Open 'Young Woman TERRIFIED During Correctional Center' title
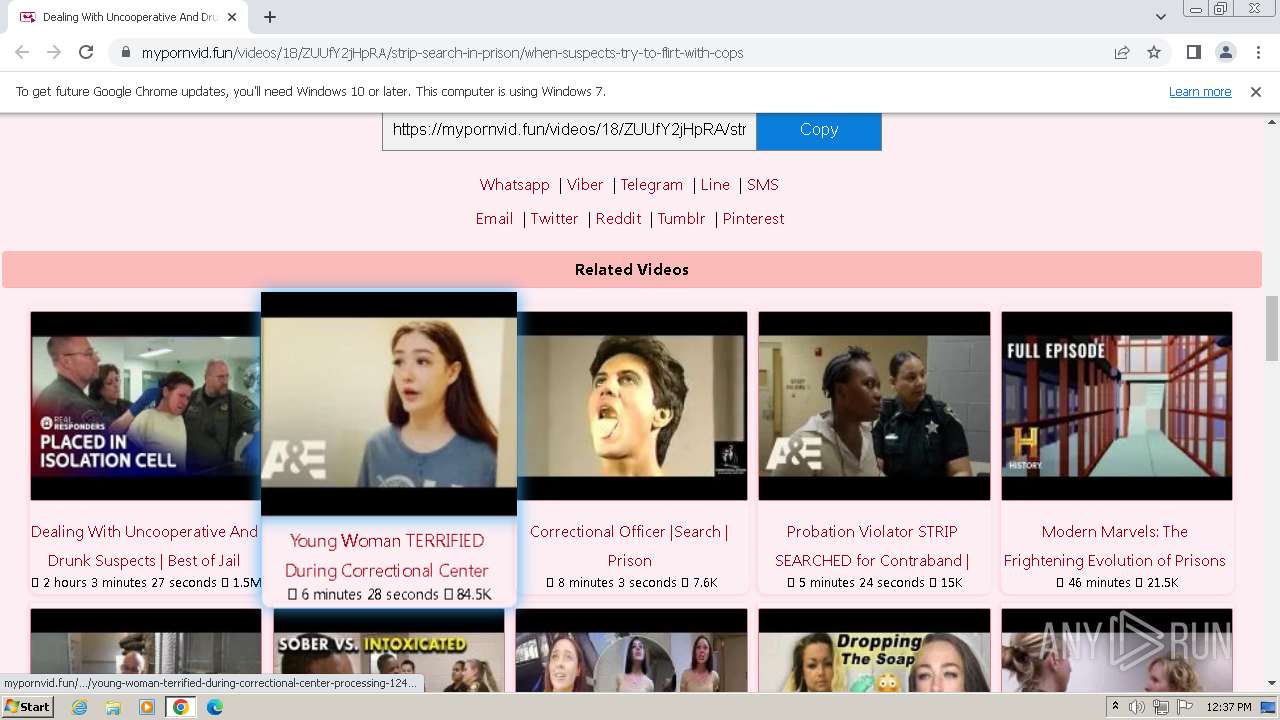Viewport: 1280px width, 720px height. coord(387,556)
